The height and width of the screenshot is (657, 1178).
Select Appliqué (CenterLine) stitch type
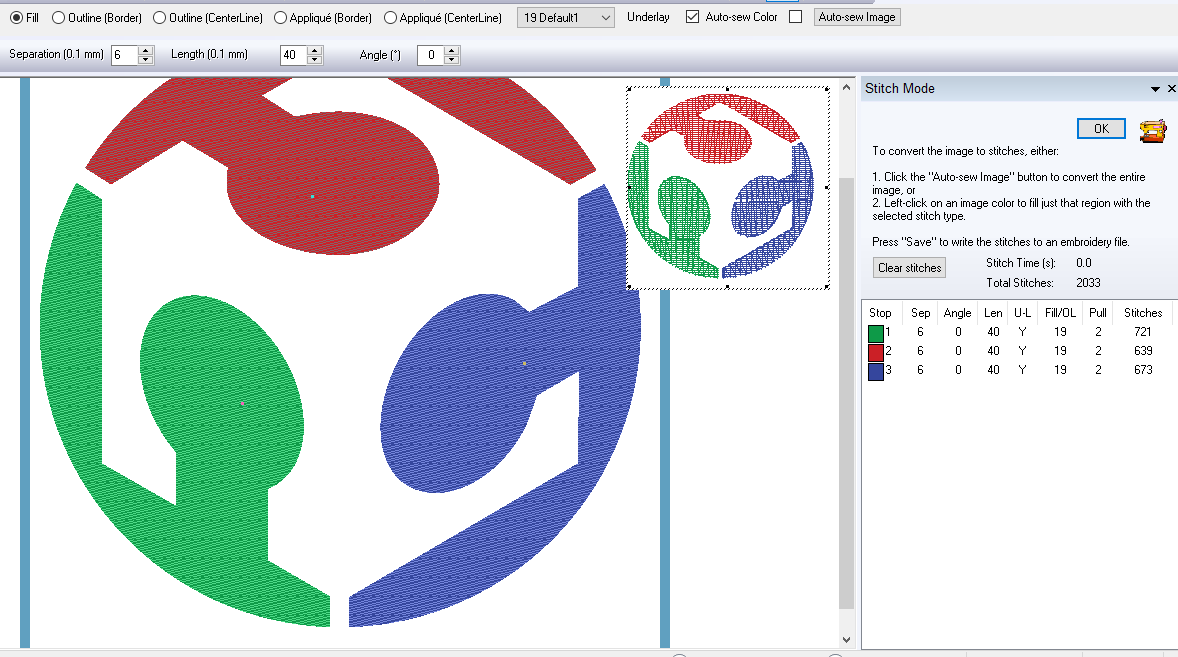click(x=390, y=17)
